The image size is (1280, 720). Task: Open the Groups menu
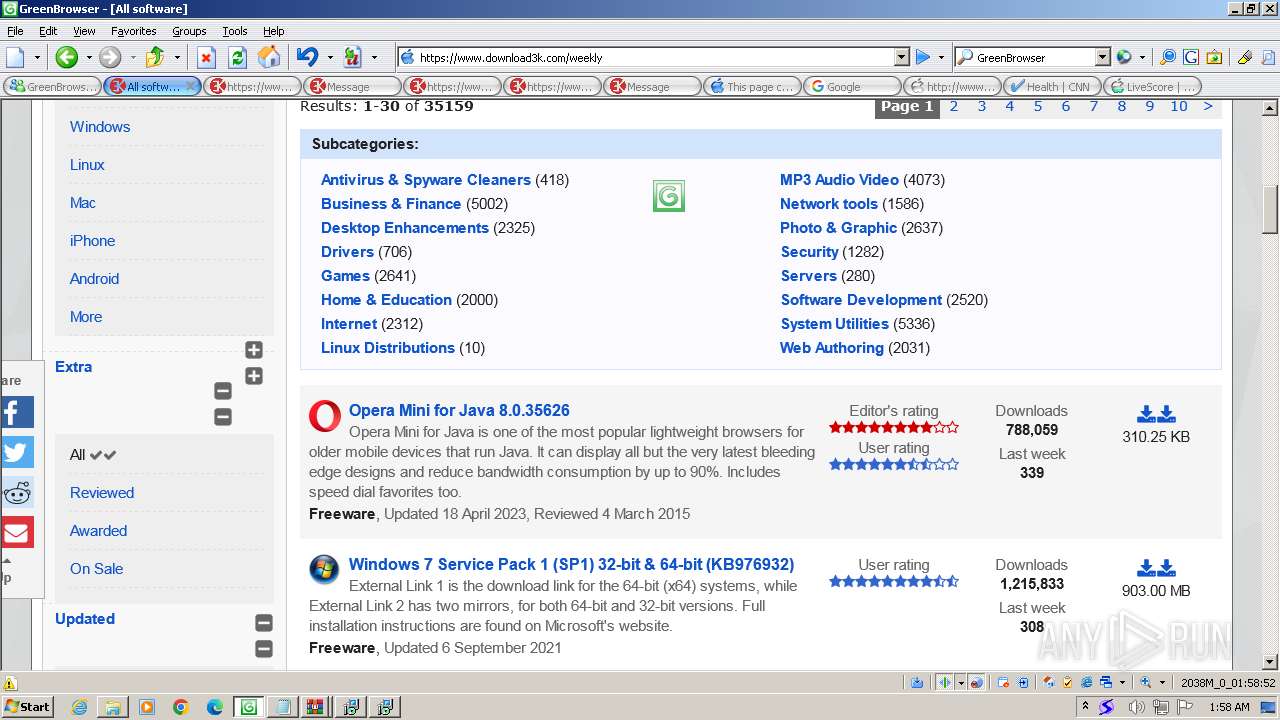189,31
